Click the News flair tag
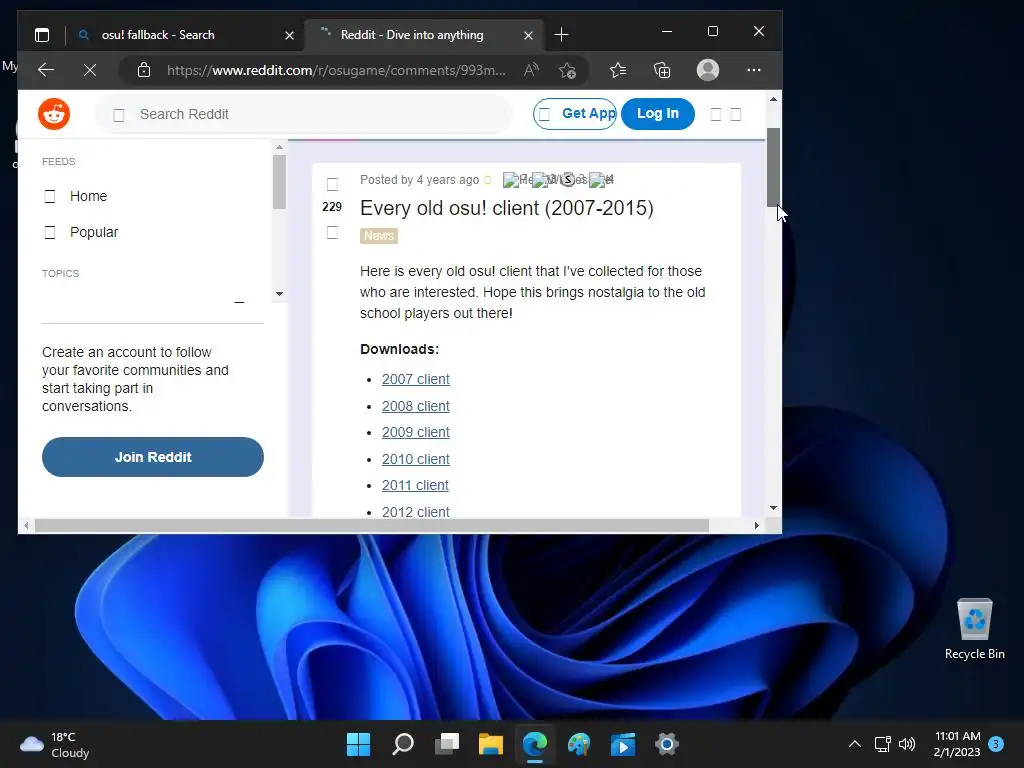The image size is (1024, 768). tap(379, 236)
